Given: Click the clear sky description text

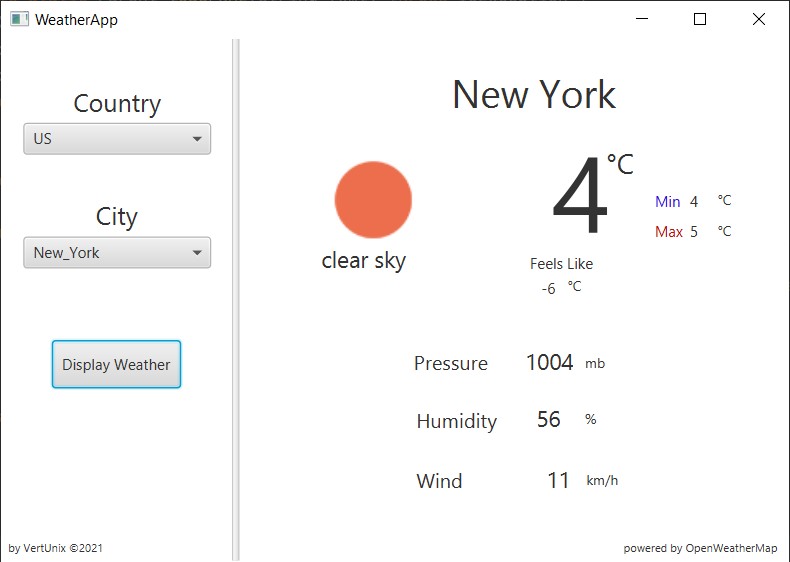Looking at the screenshot, I should (x=364, y=261).
